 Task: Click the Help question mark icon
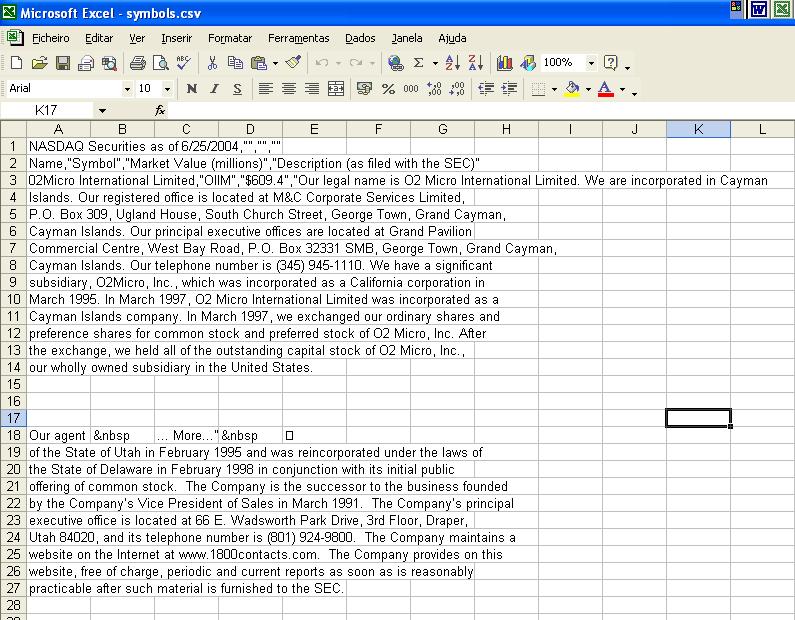click(611, 63)
